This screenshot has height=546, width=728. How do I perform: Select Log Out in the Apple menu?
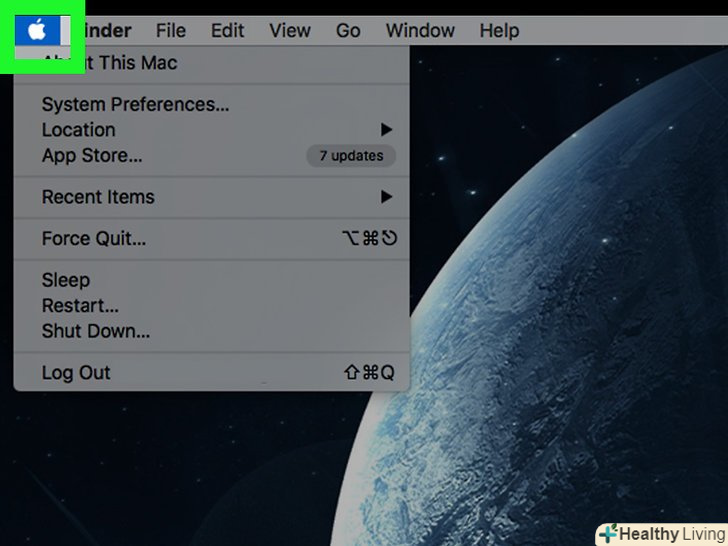point(212,372)
